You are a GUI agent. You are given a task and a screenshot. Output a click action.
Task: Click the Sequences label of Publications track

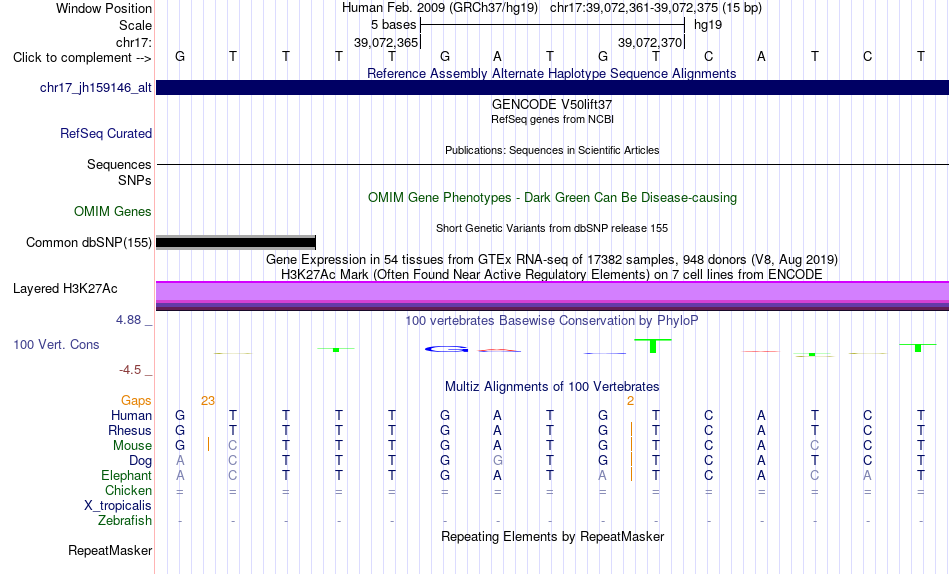[119, 164]
